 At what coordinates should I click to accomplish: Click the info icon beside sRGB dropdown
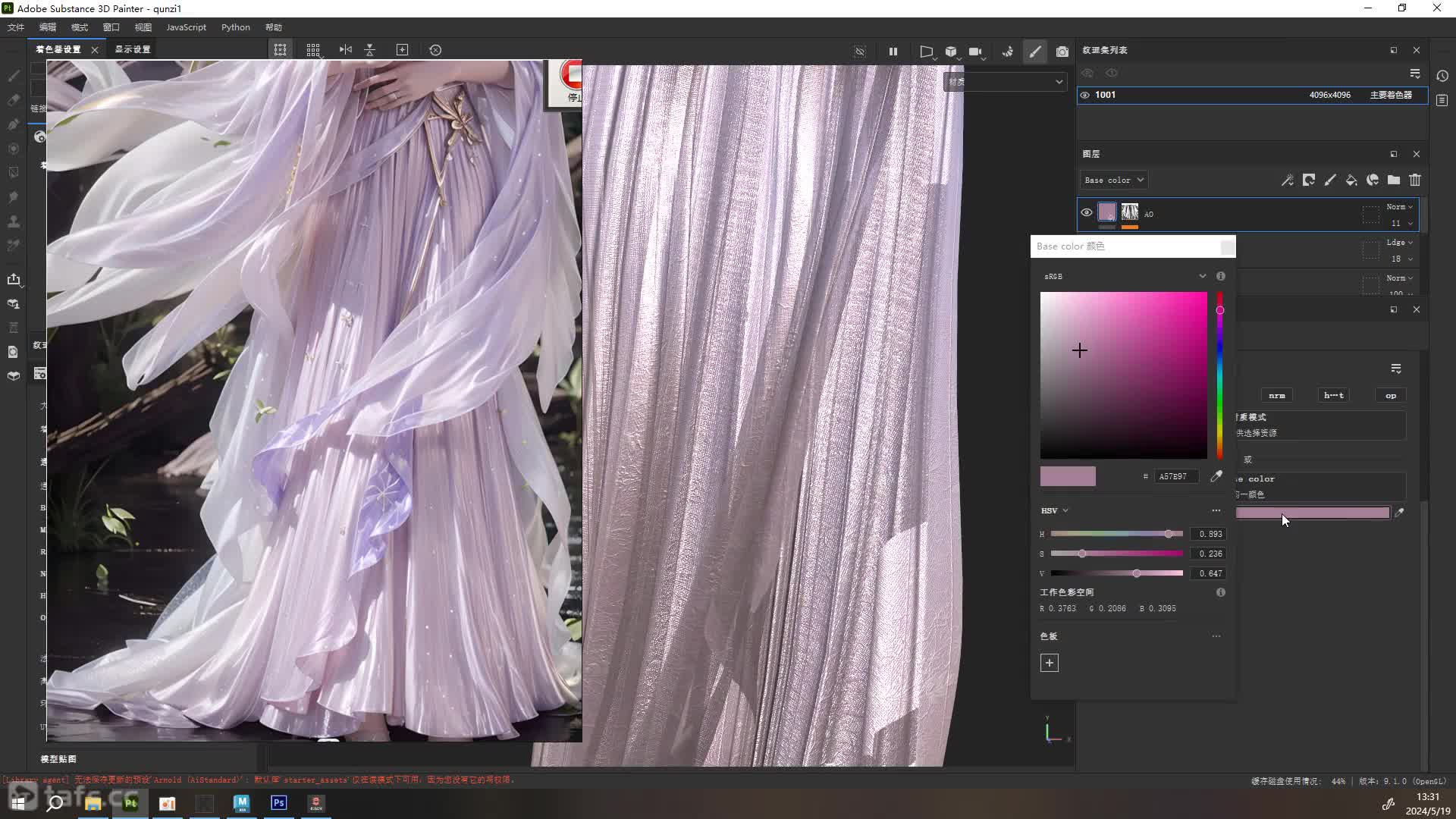pos(1221,277)
